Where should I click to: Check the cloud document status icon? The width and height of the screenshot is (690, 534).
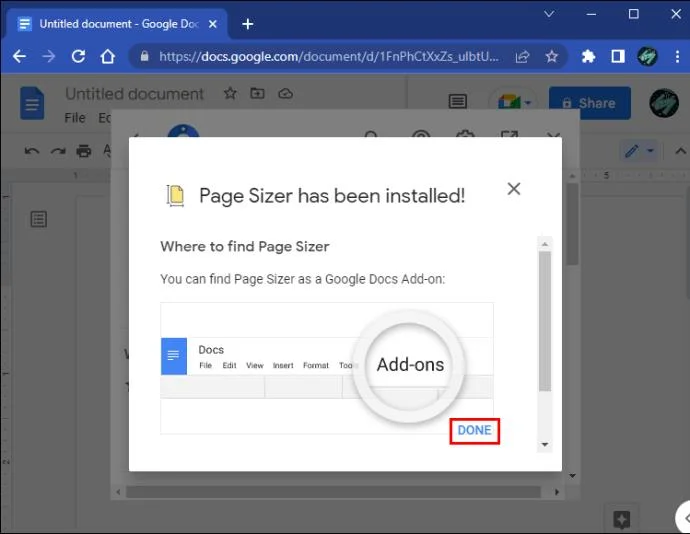coord(286,93)
